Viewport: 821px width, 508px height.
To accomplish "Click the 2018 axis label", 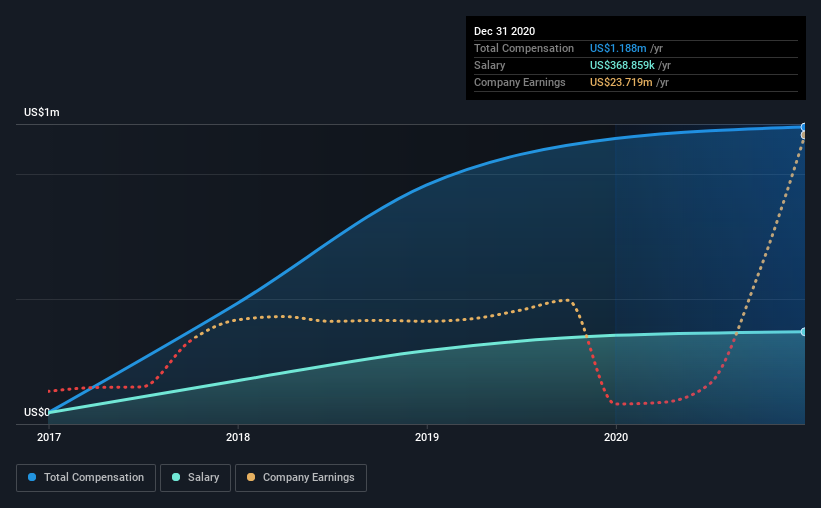I will click(x=238, y=437).
